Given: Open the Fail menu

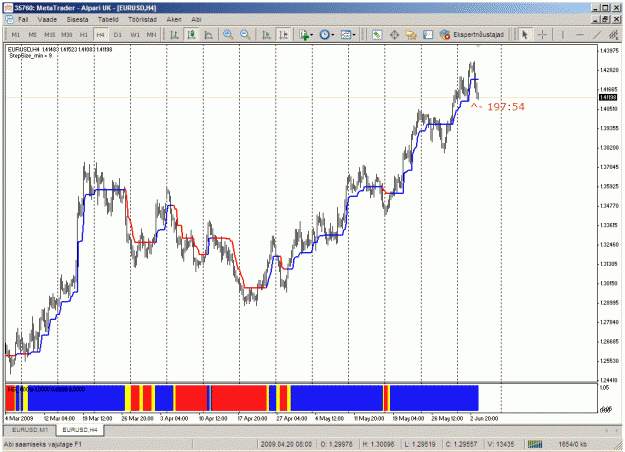Looking at the screenshot, I should (x=23, y=19).
